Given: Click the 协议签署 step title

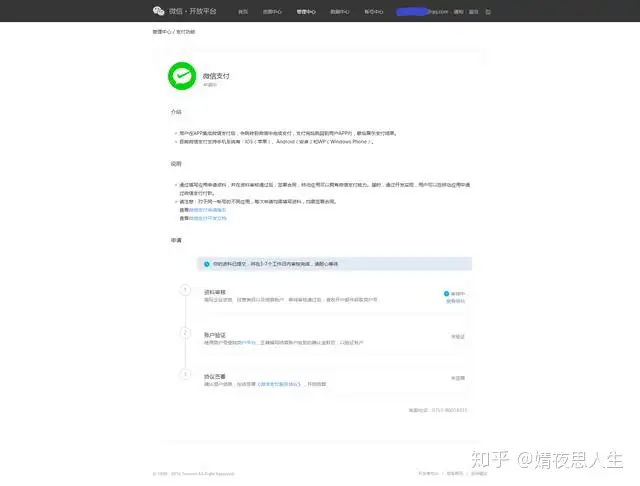Looking at the screenshot, I should [215, 377].
